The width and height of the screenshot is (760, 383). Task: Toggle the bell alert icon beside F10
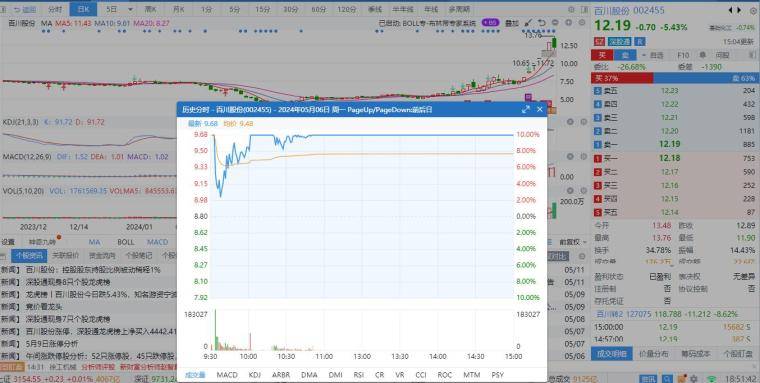pyautogui.click(x=702, y=55)
